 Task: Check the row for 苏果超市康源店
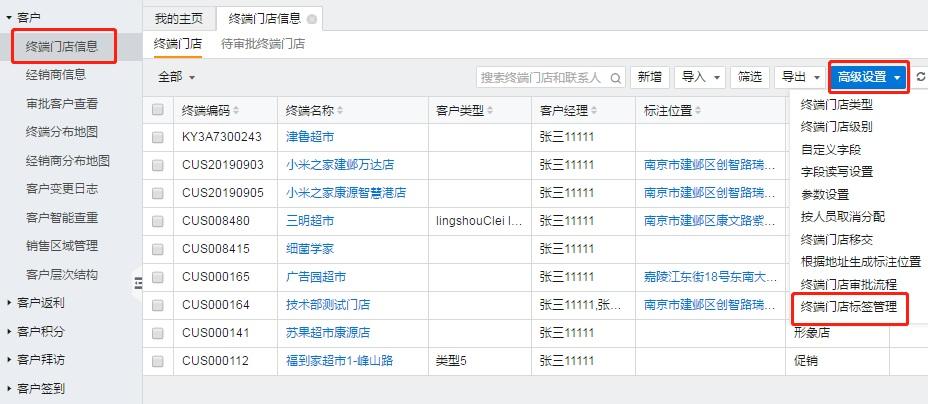point(157,333)
